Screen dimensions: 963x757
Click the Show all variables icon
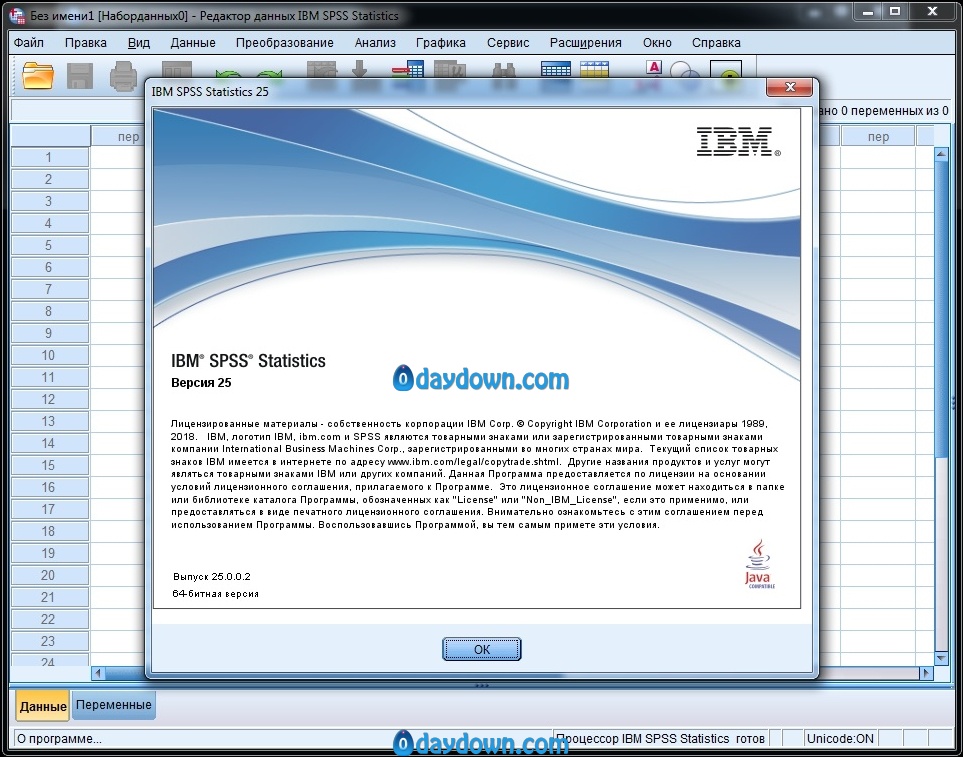click(x=726, y=69)
